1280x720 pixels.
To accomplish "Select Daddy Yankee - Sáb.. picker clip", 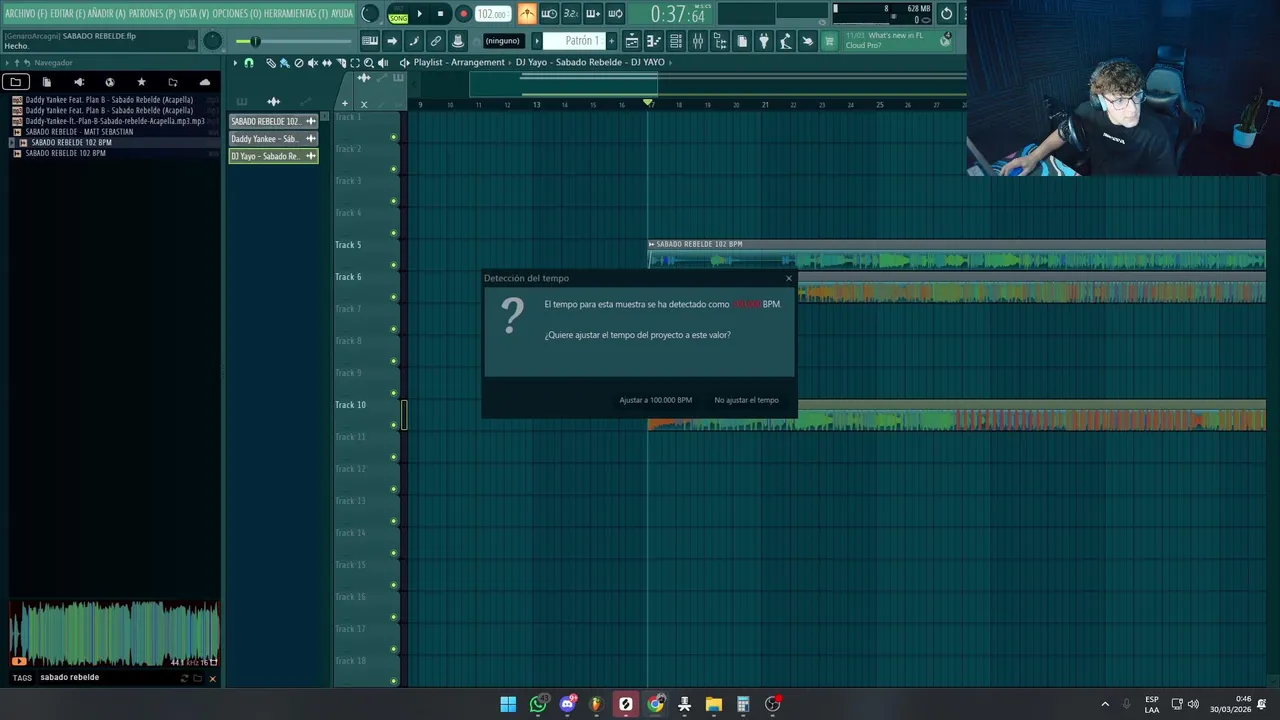I will tap(273, 139).
